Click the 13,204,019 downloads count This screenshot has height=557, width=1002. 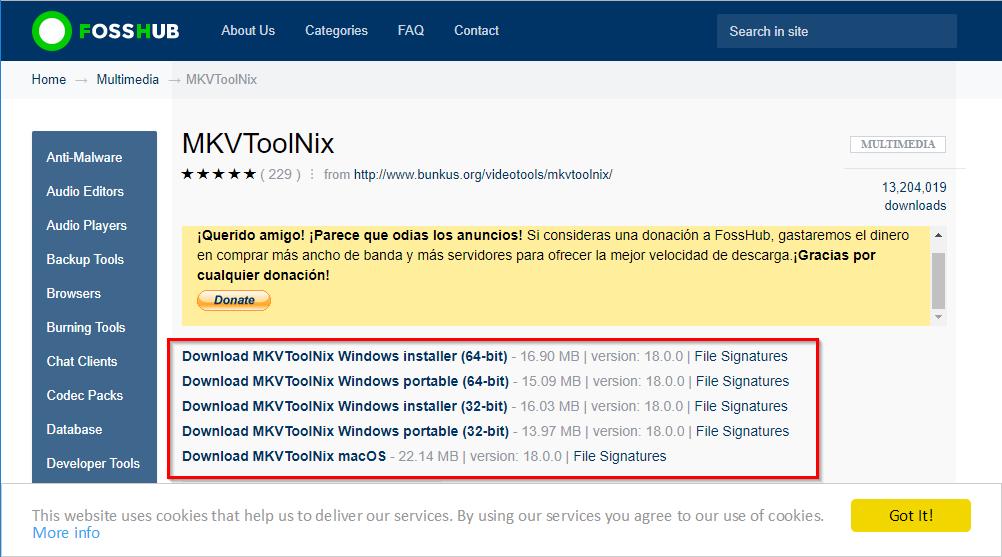coord(914,196)
